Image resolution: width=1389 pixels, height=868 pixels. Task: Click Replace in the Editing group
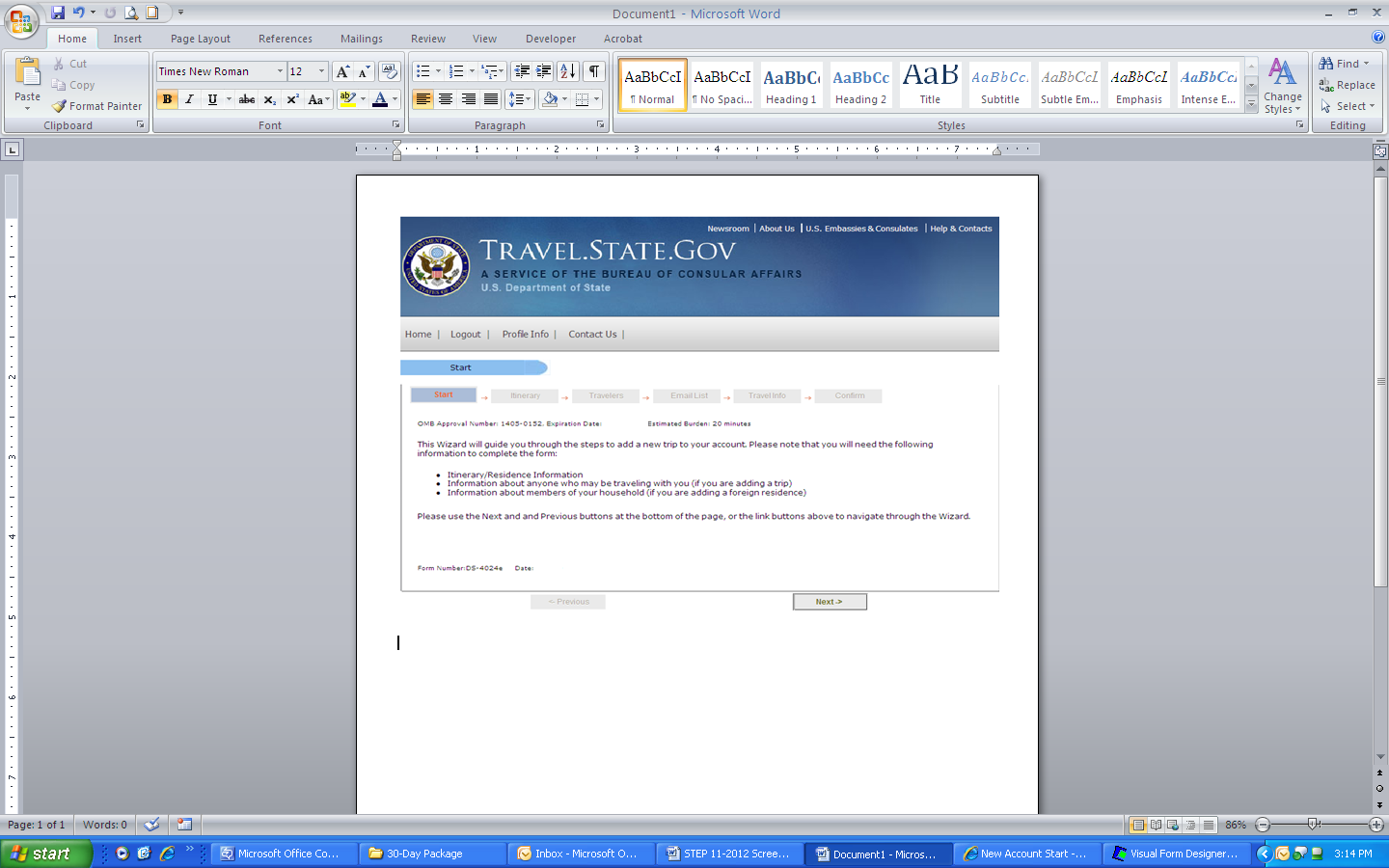click(1348, 85)
